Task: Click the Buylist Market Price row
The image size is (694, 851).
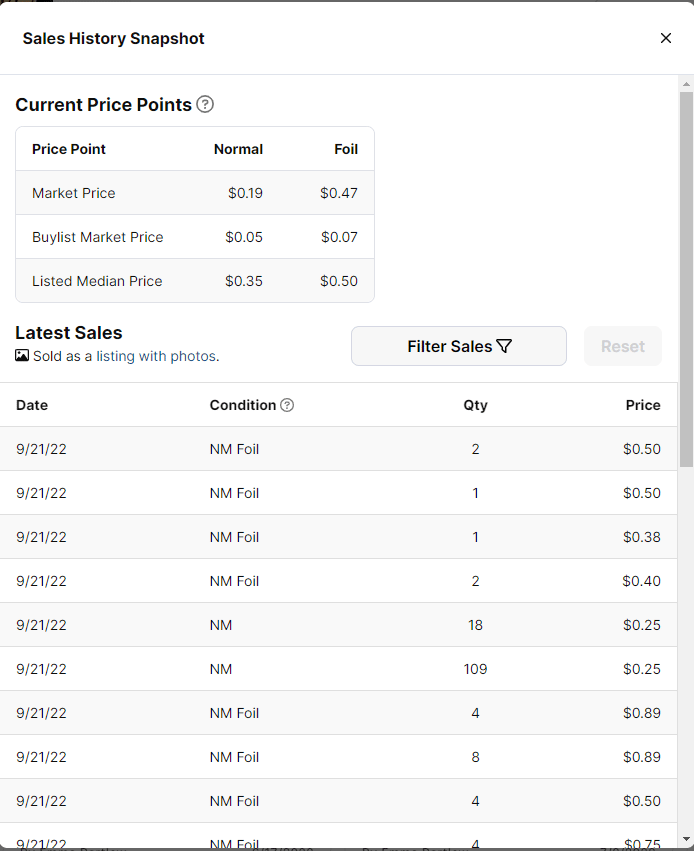Action: click(195, 237)
